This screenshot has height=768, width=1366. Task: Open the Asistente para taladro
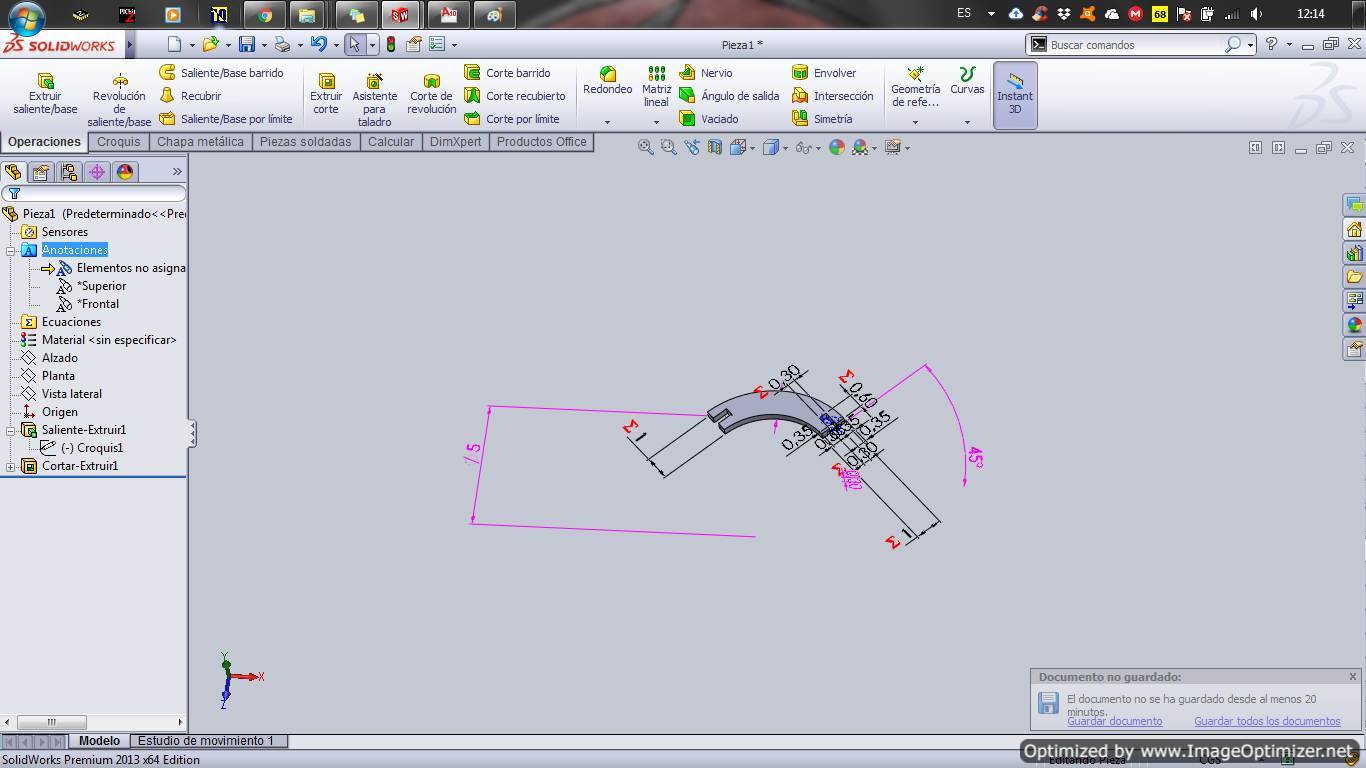(x=374, y=100)
